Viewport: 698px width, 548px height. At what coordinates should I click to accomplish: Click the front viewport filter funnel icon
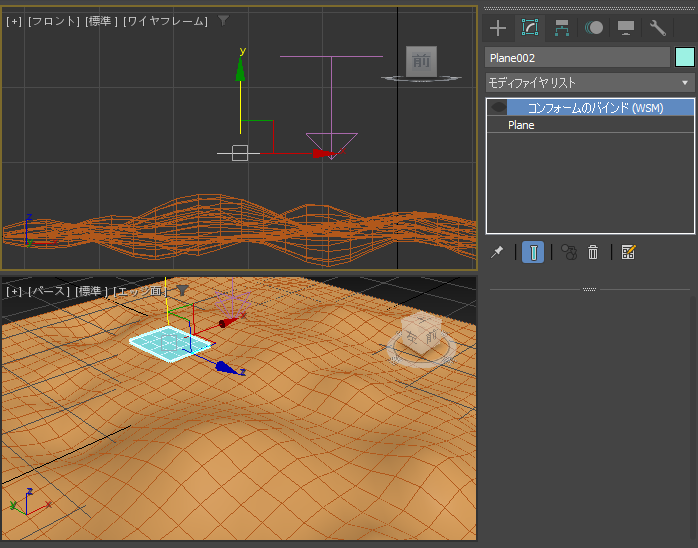[x=223, y=20]
